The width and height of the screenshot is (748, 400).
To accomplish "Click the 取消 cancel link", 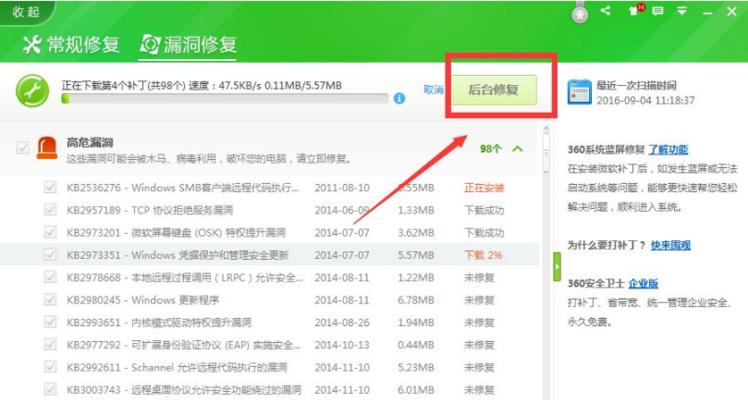I will pyautogui.click(x=433, y=90).
